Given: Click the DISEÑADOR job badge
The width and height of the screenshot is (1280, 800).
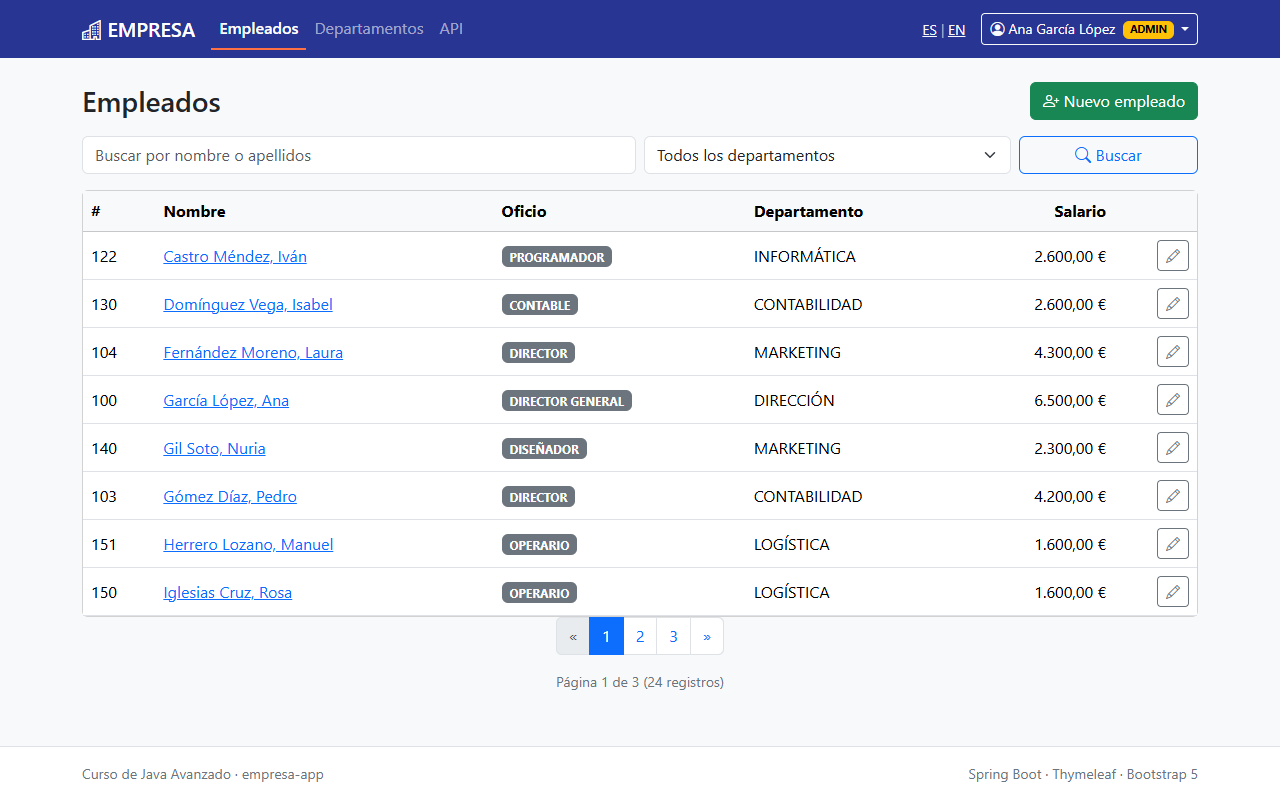Looking at the screenshot, I should pyautogui.click(x=544, y=449).
